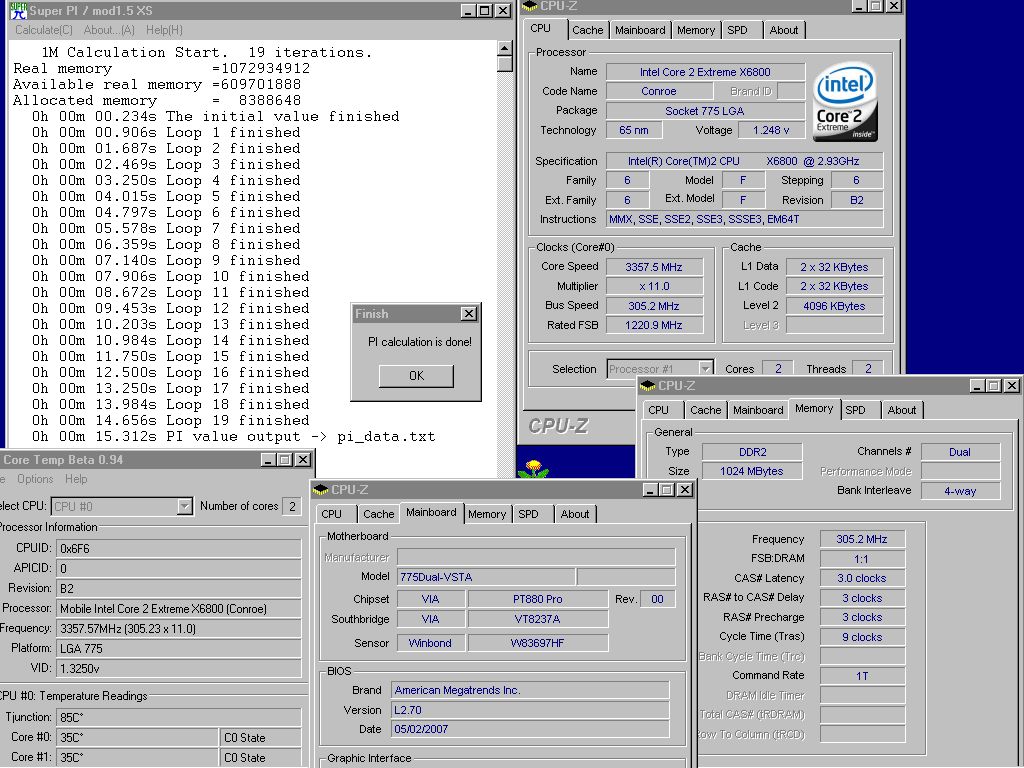Click motherboard model 775Dual-VSTA
1024x768 pixels.
[487, 577]
